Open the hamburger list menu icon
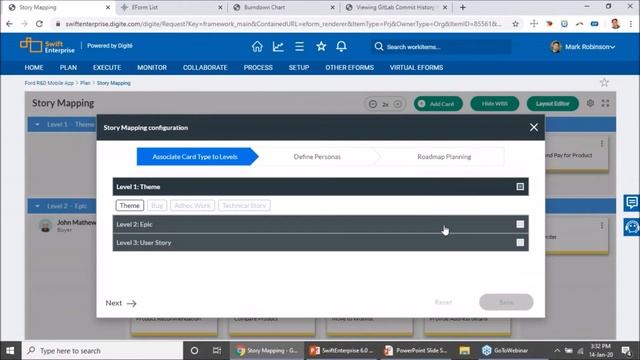The image size is (640, 360). click(300, 47)
